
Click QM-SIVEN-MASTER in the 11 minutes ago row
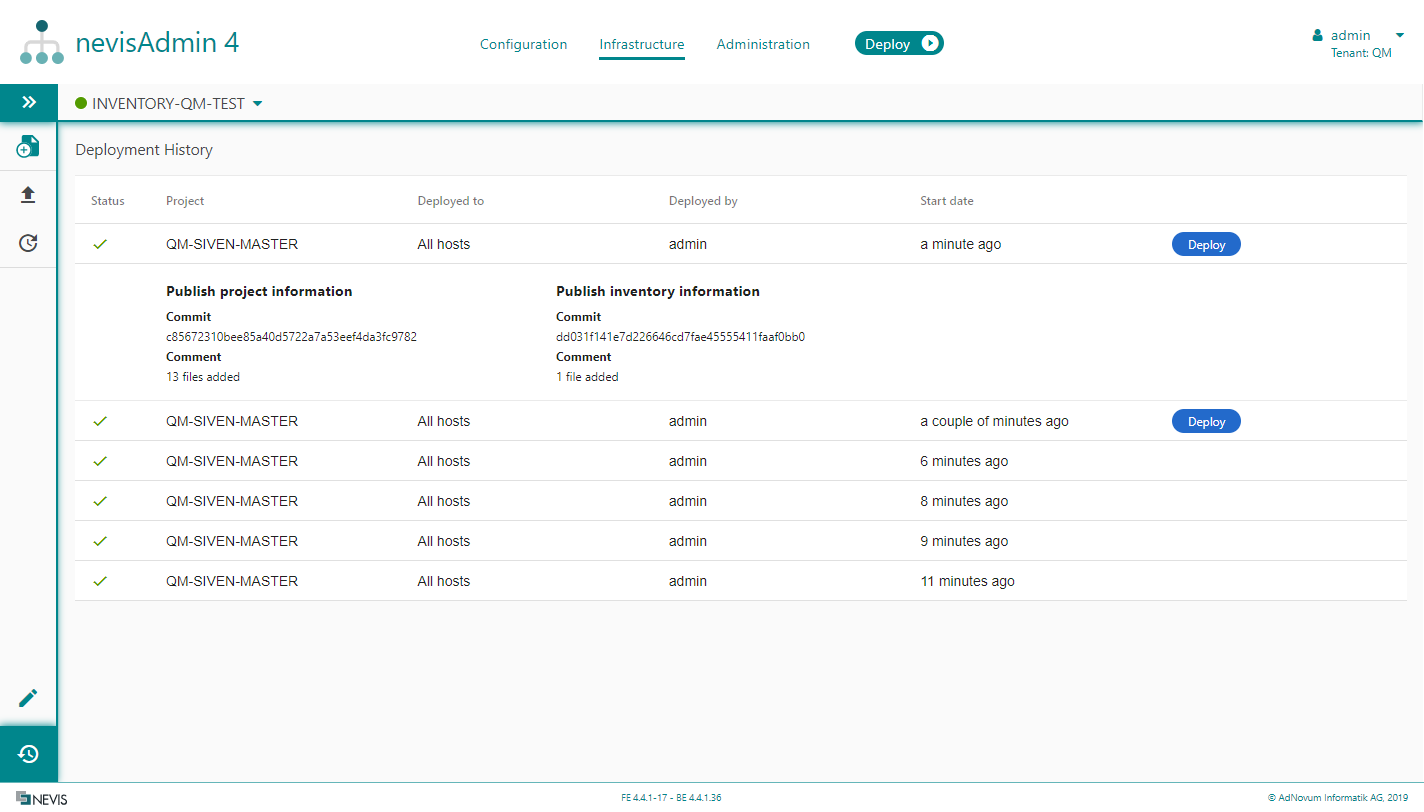(232, 581)
